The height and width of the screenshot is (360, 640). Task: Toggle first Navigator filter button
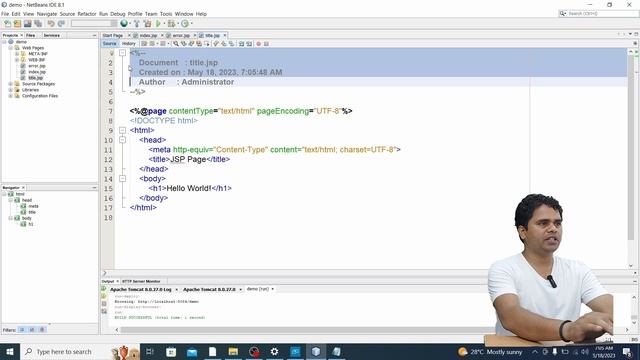[22, 329]
